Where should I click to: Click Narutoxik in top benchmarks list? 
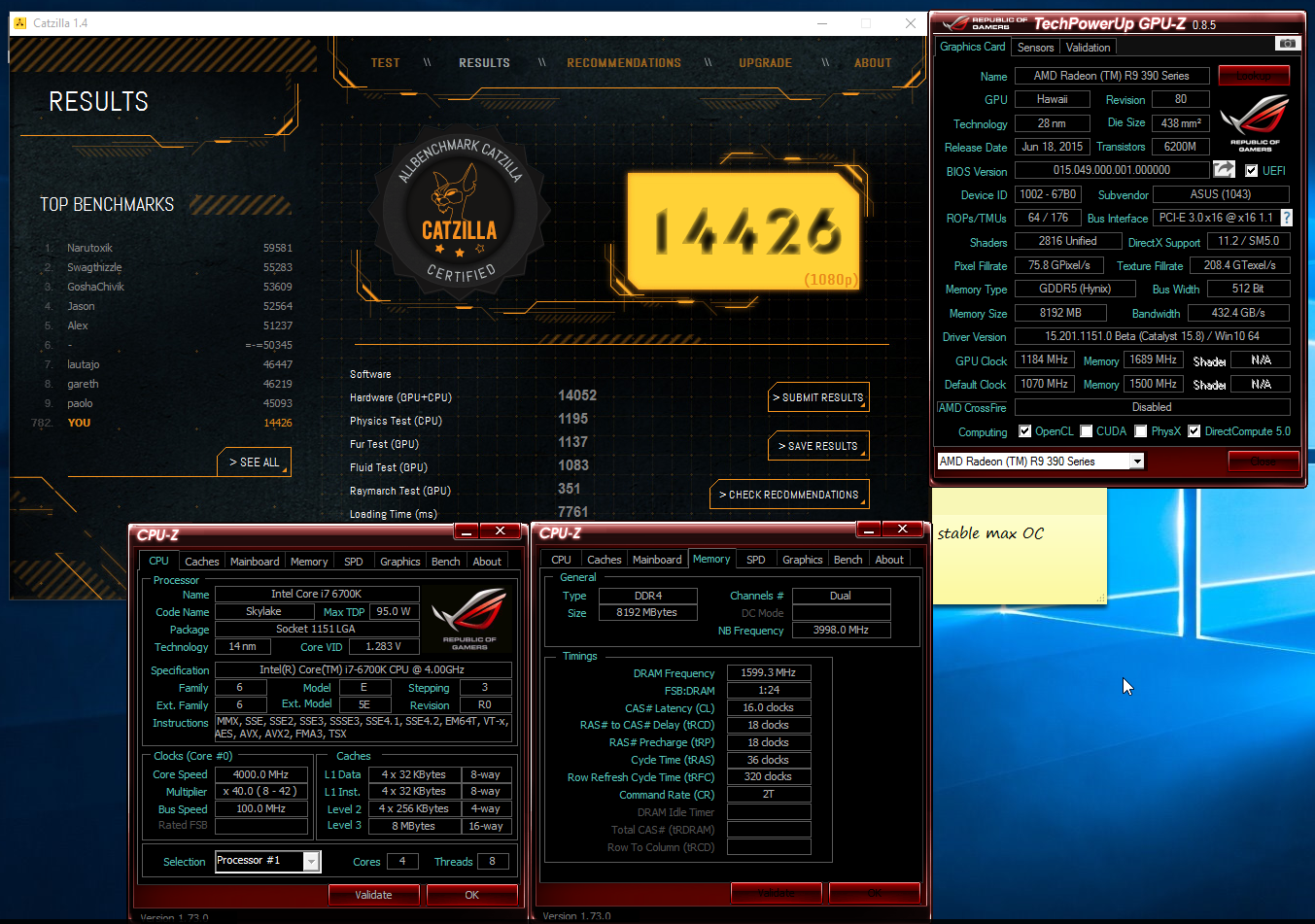89,248
